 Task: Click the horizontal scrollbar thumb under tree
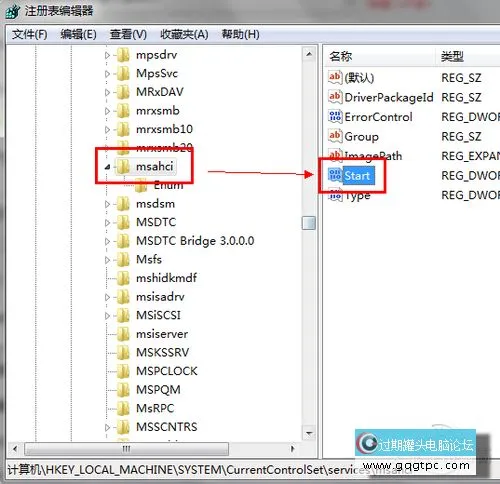[127, 449]
